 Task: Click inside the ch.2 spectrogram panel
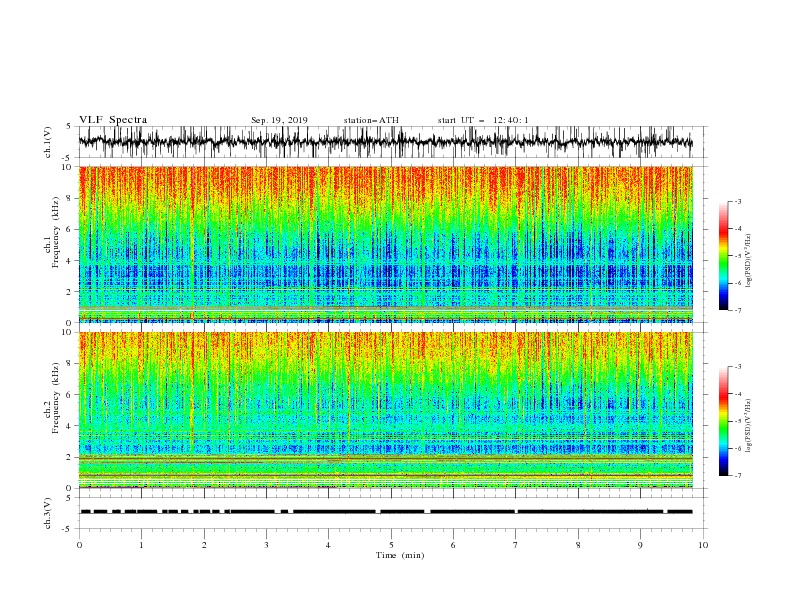[x=385, y=410]
